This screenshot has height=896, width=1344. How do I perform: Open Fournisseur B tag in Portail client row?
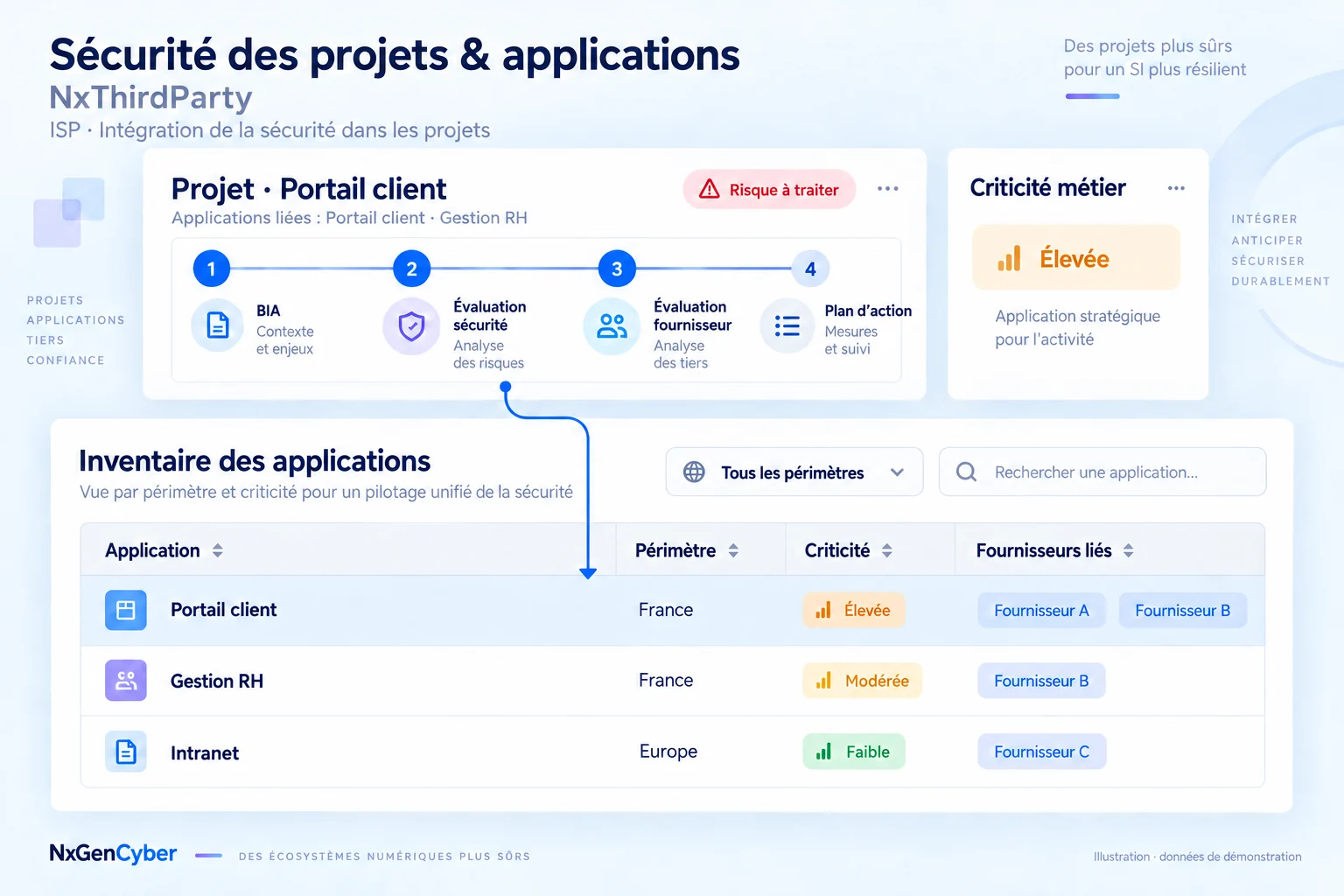point(1182,610)
